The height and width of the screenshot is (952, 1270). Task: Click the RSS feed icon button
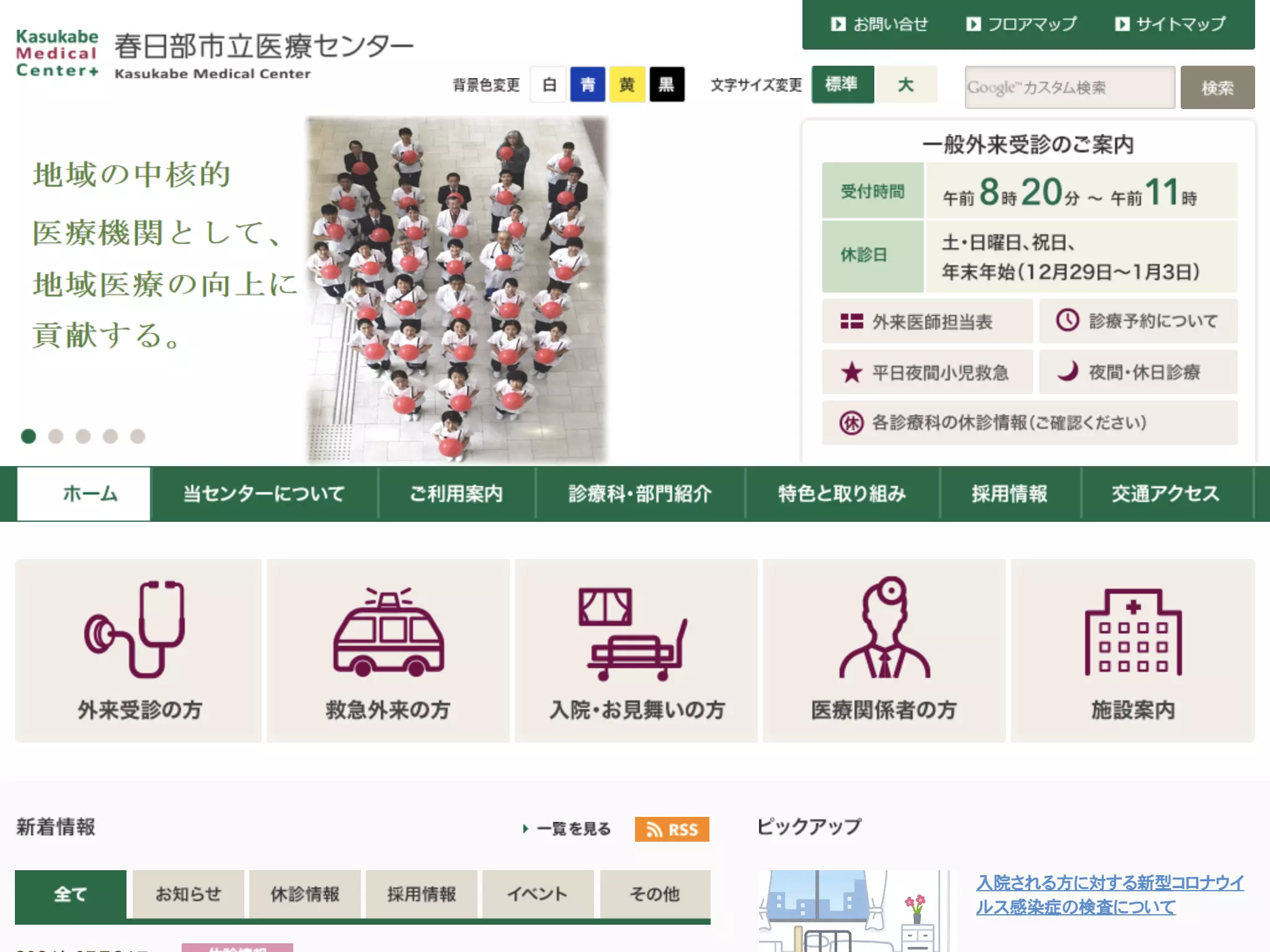(x=672, y=829)
